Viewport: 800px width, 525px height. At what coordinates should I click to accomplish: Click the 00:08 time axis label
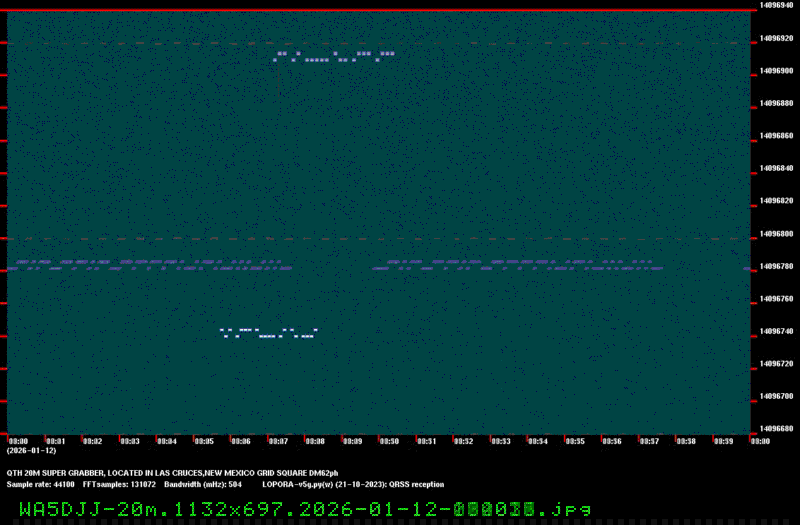click(x=315, y=441)
